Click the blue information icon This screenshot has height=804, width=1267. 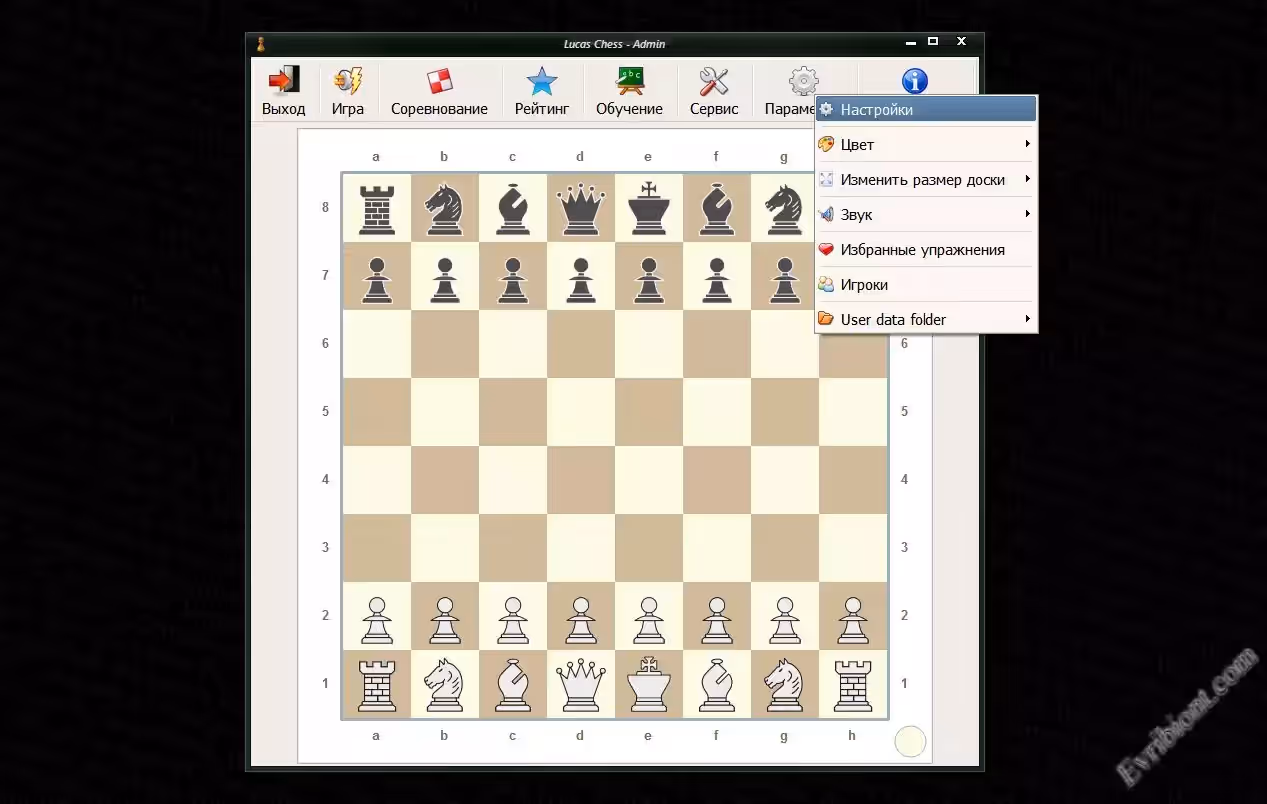click(x=914, y=81)
